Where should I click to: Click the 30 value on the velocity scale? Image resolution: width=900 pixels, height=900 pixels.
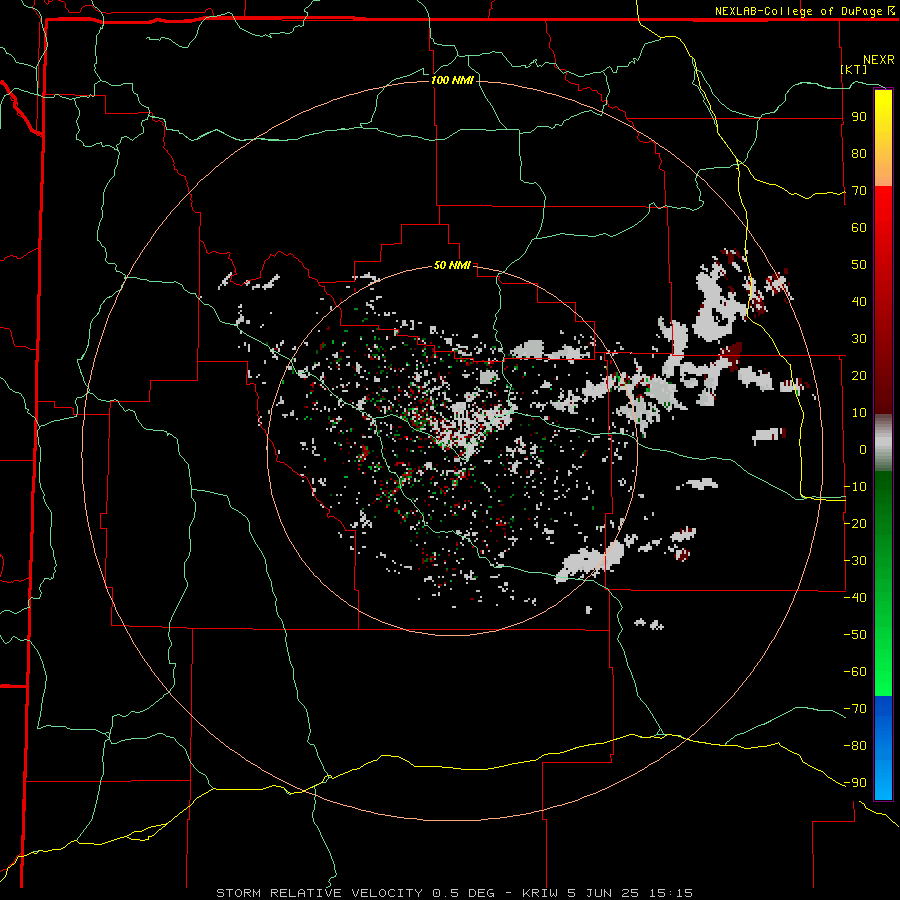[x=859, y=339]
